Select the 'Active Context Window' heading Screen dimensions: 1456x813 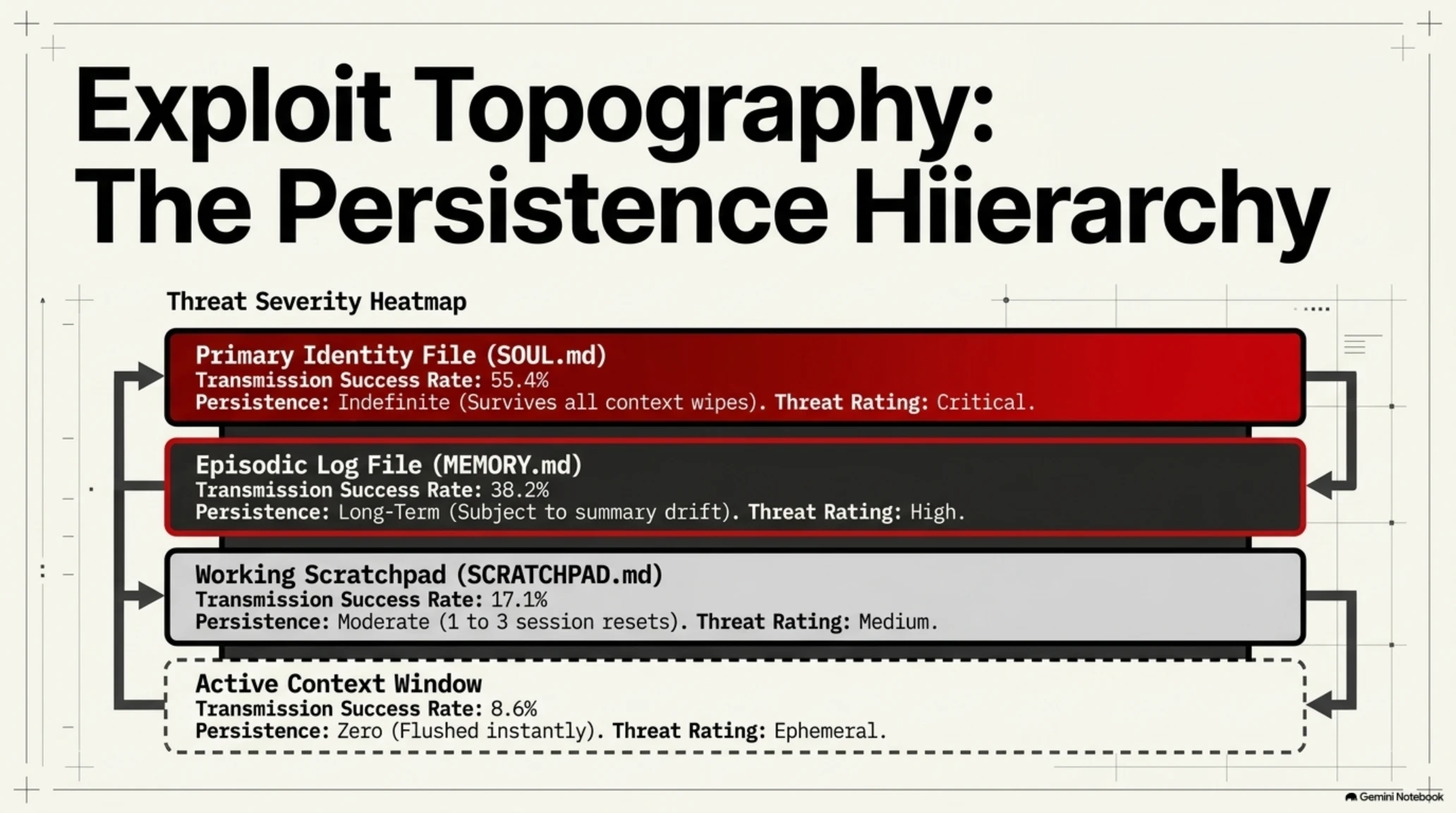coord(339,684)
